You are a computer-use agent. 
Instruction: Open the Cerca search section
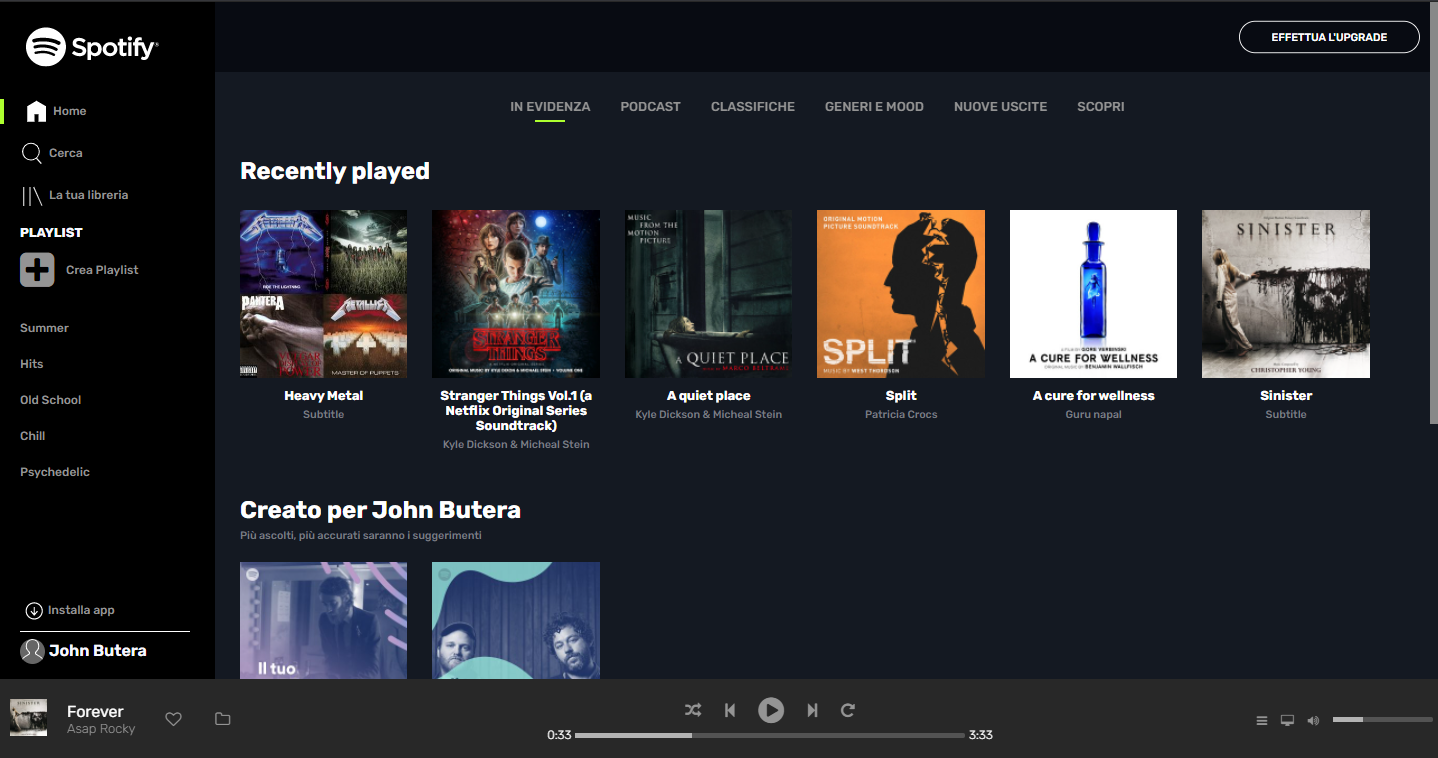click(66, 152)
